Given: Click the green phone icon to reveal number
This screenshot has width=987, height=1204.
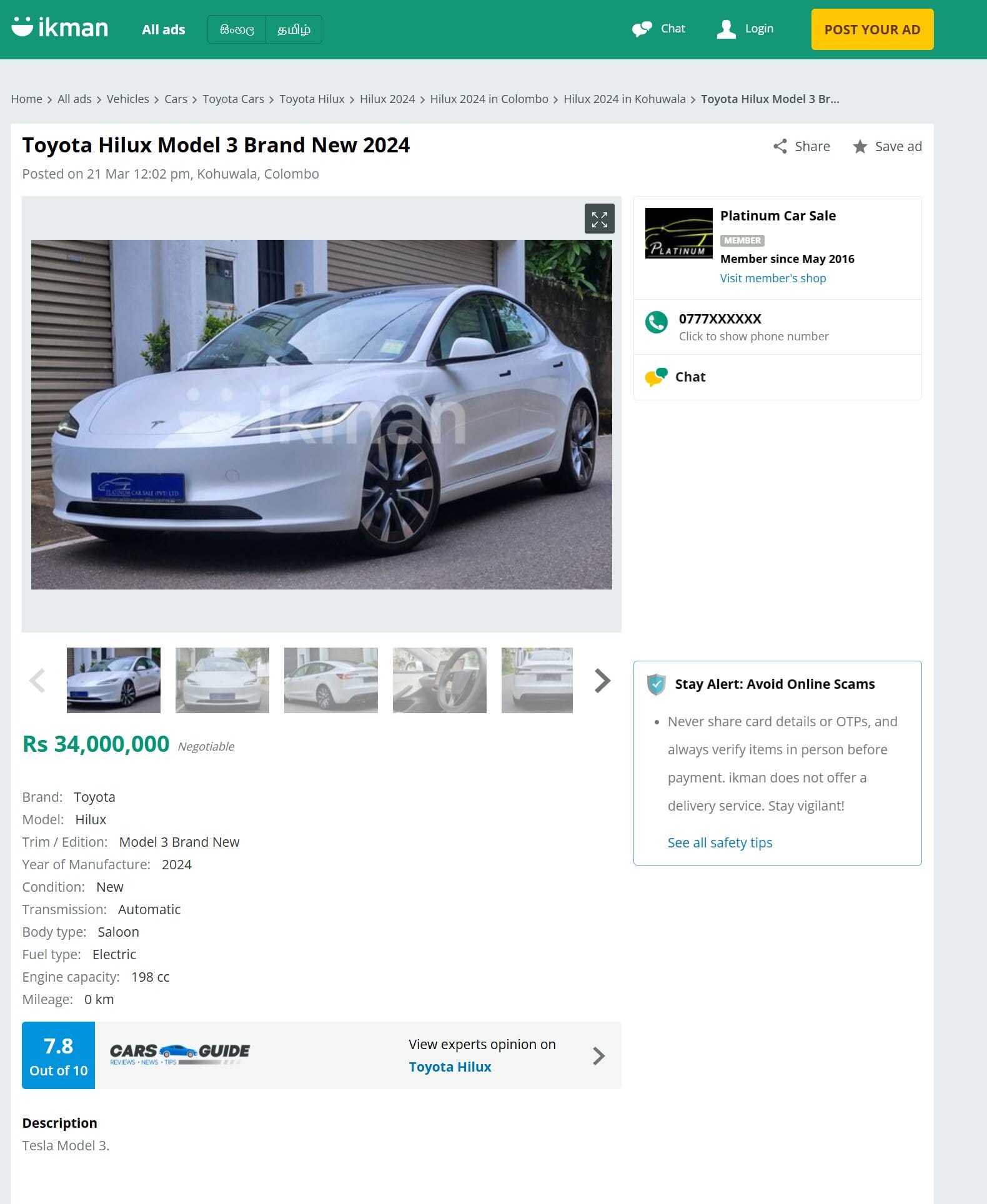Looking at the screenshot, I should 656,322.
